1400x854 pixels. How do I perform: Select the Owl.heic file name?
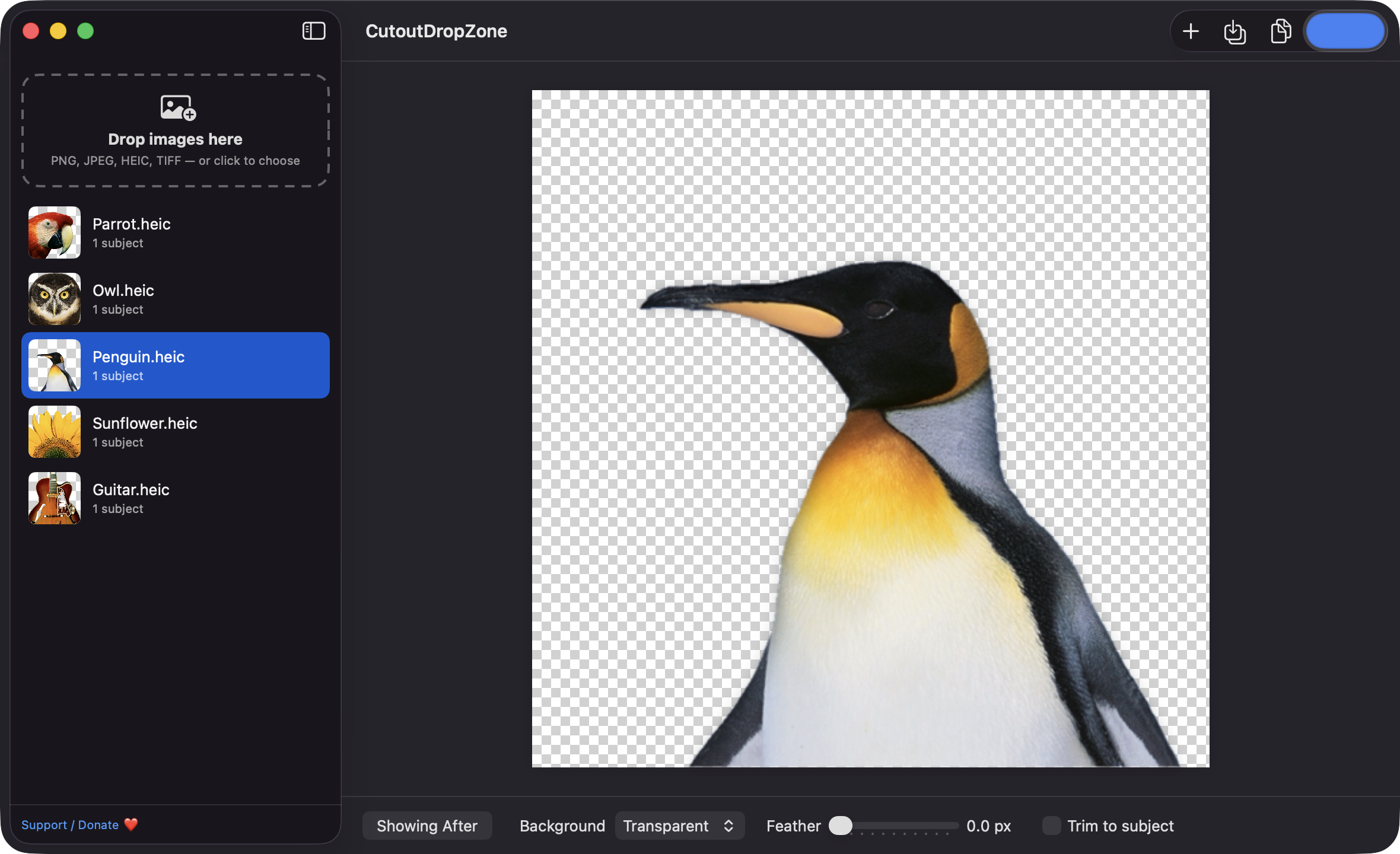pos(123,291)
